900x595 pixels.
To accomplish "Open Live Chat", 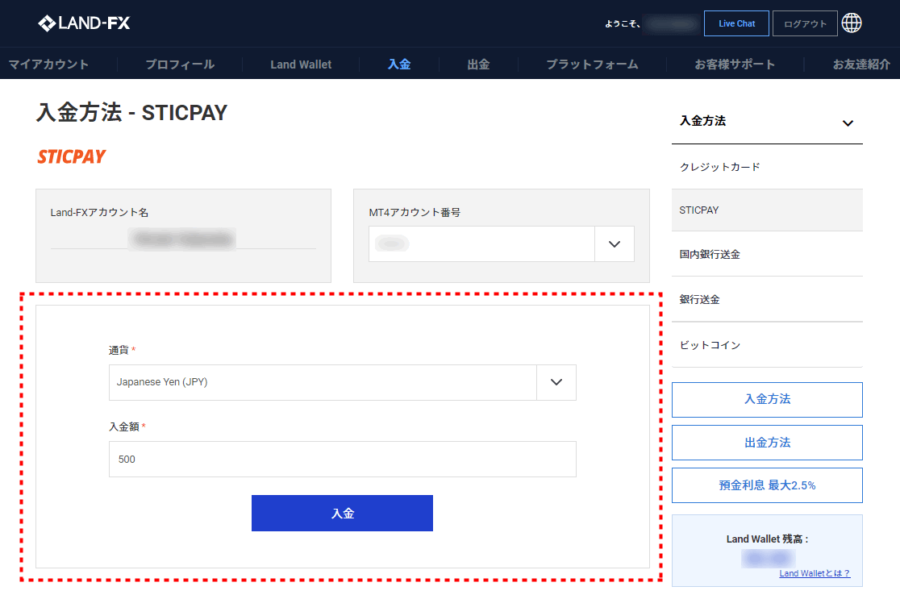I will coord(736,24).
